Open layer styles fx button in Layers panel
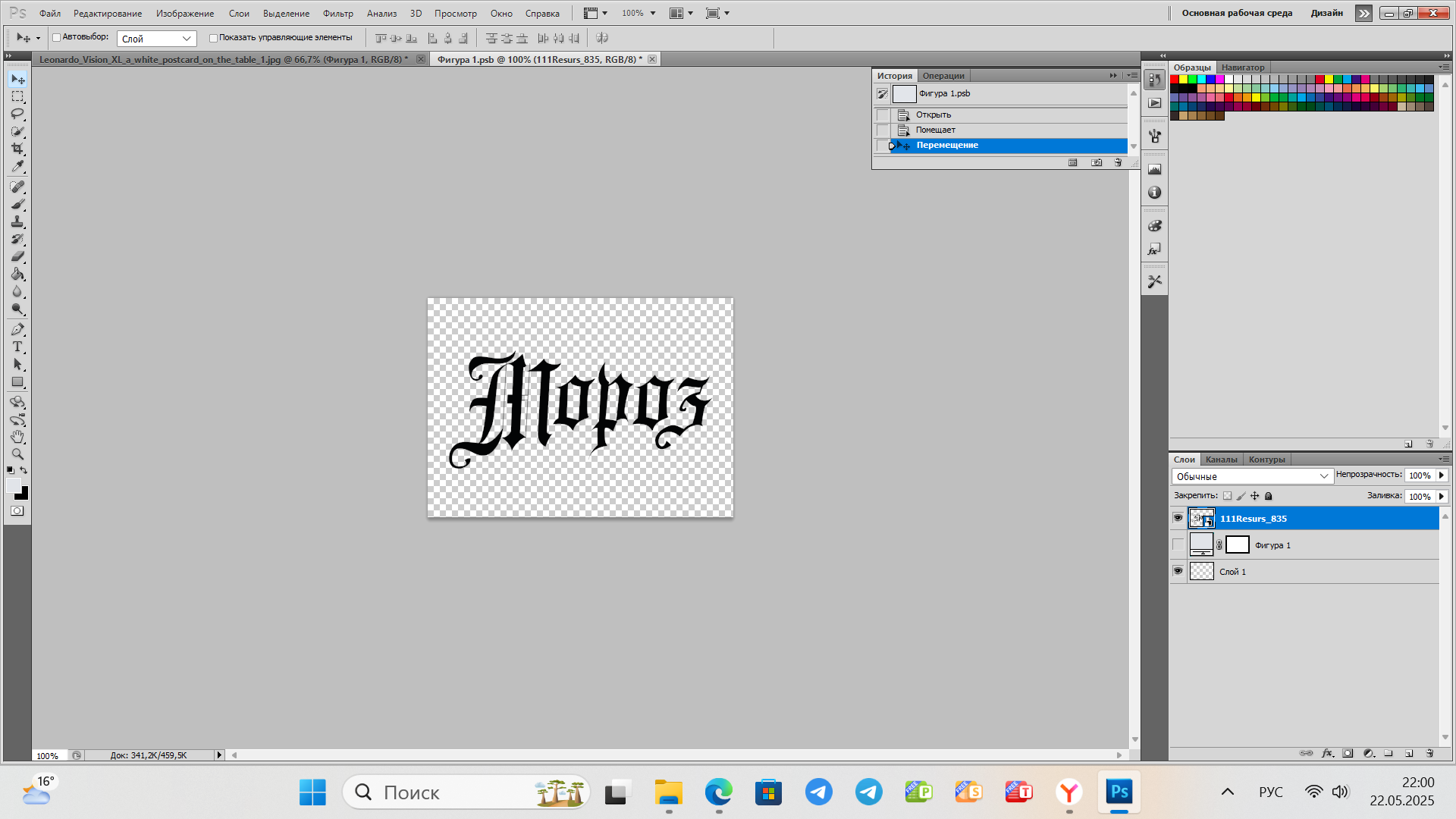The height and width of the screenshot is (819, 1456). [x=1327, y=754]
